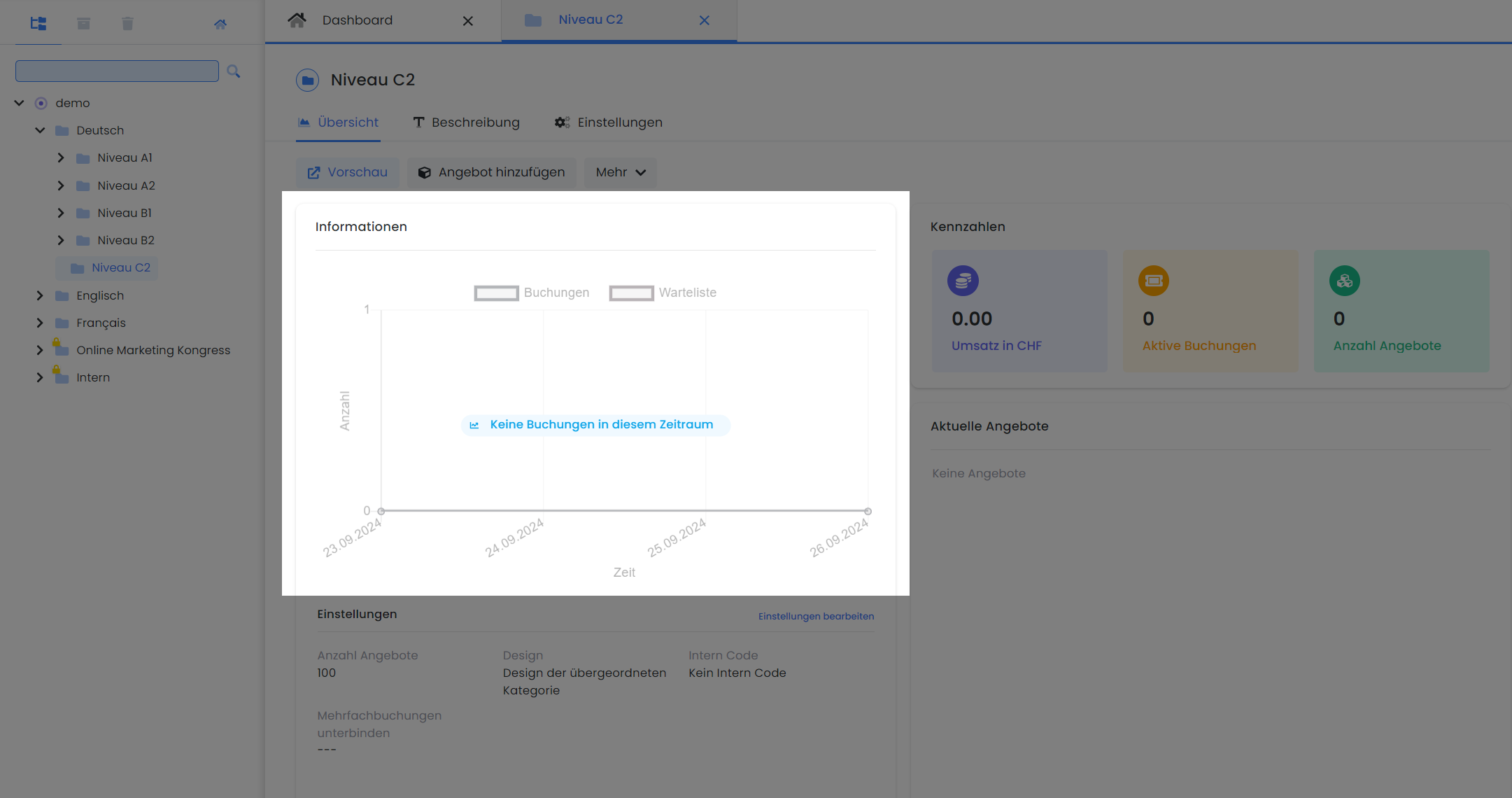Focus the sidebar search input field

point(117,71)
